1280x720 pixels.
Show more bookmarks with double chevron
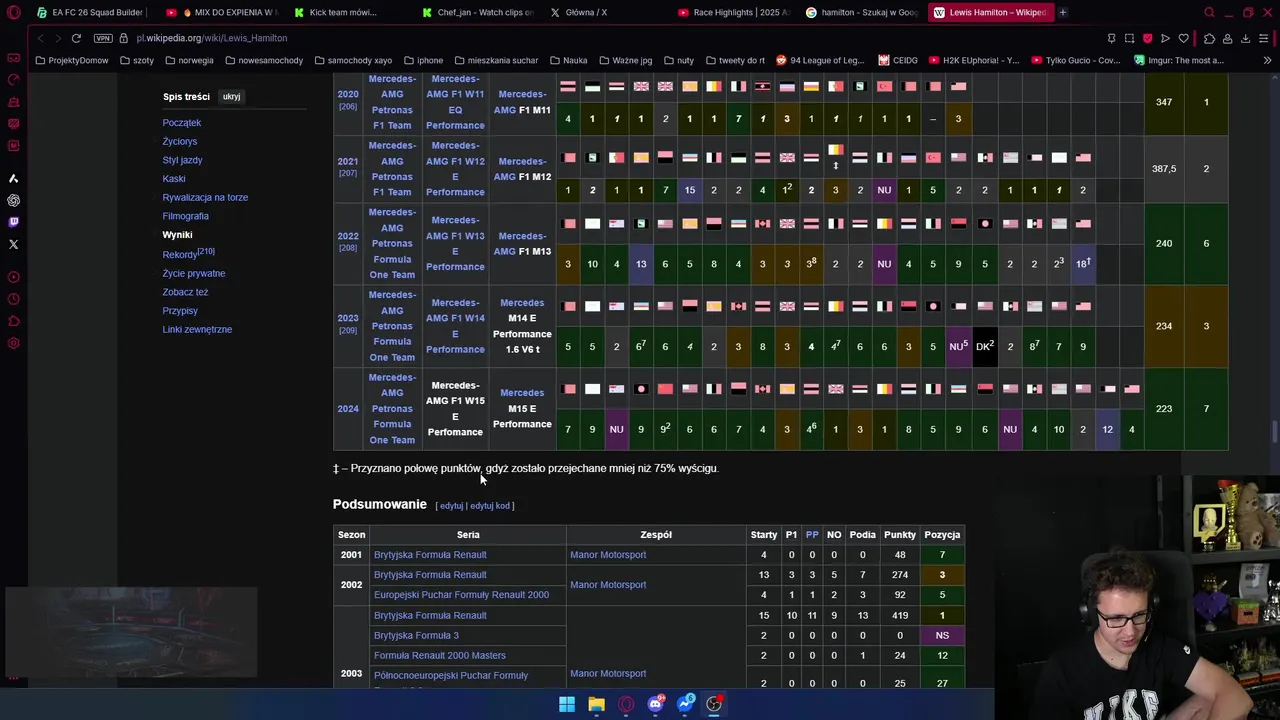click(1267, 60)
